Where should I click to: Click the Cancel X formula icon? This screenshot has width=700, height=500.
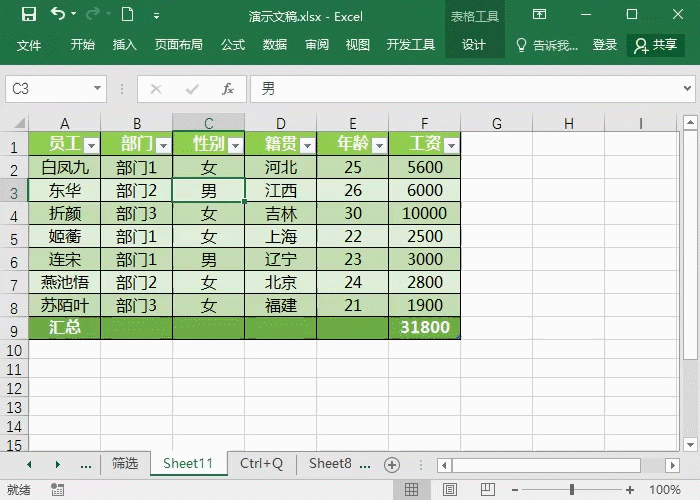[156, 89]
